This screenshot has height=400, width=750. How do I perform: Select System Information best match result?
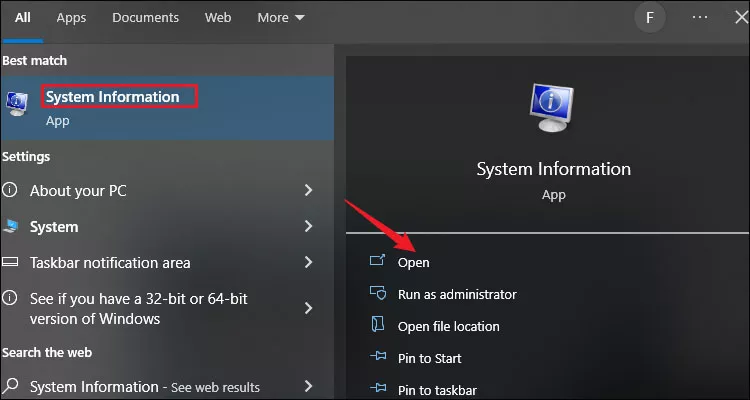click(167, 108)
